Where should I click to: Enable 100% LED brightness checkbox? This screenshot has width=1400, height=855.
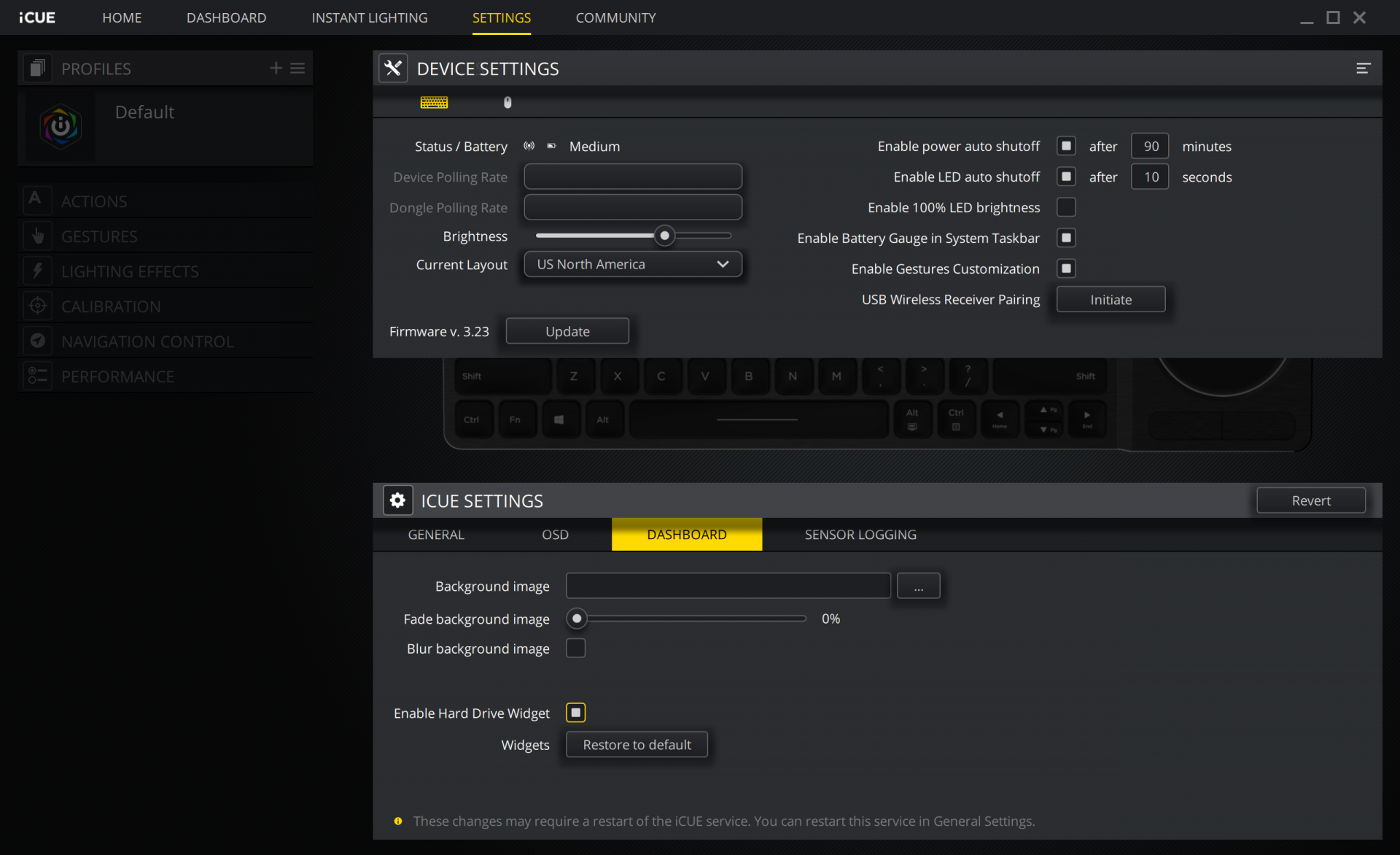coord(1066,207)
